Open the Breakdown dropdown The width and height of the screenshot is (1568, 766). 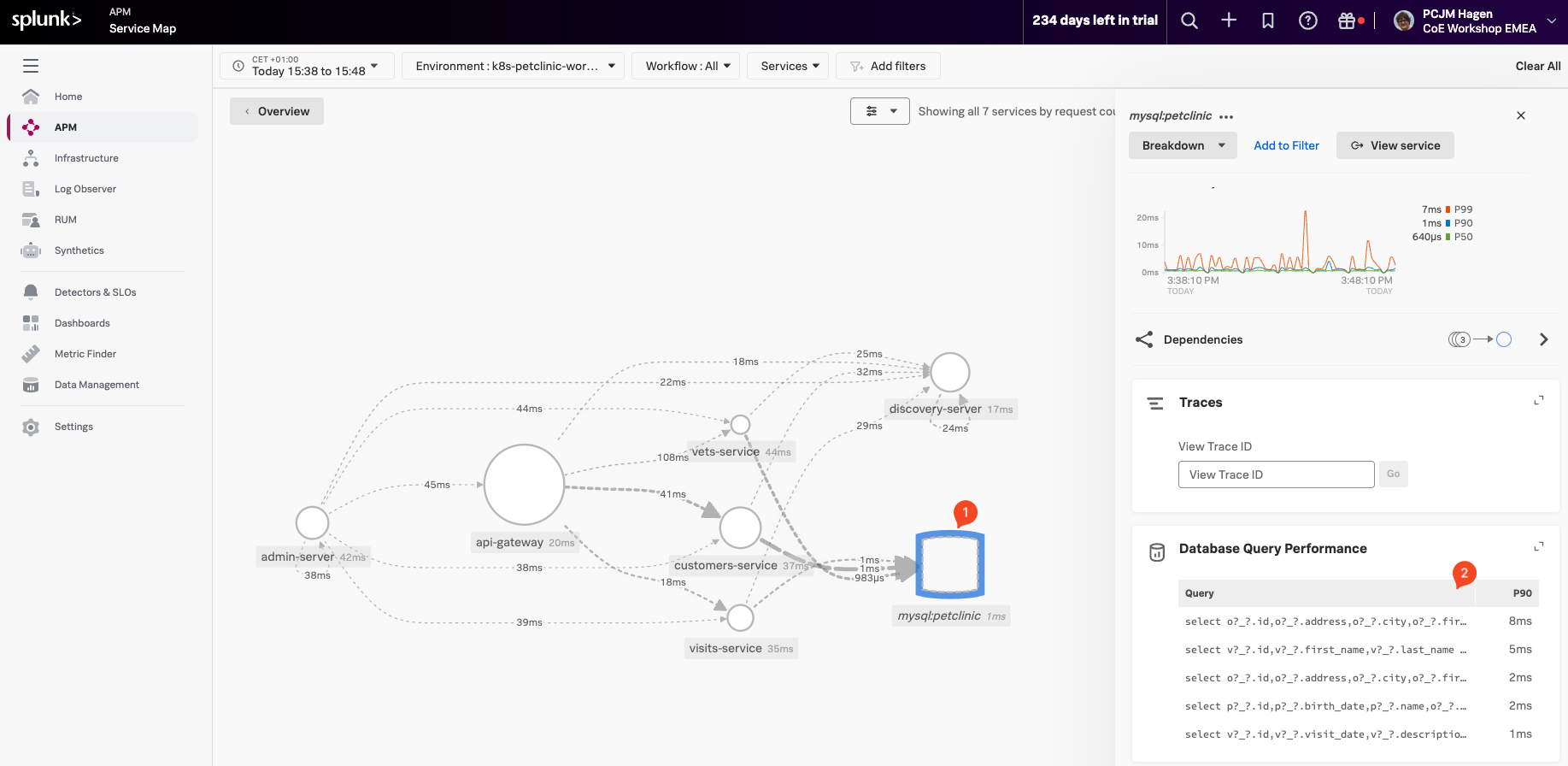[x=1183, y=145]
